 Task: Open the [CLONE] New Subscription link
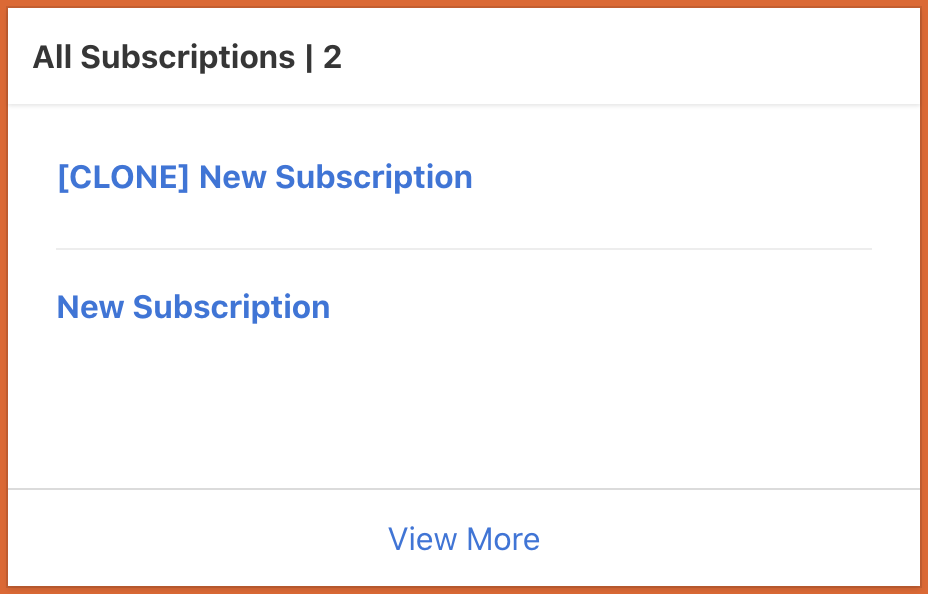click(264, 178)
